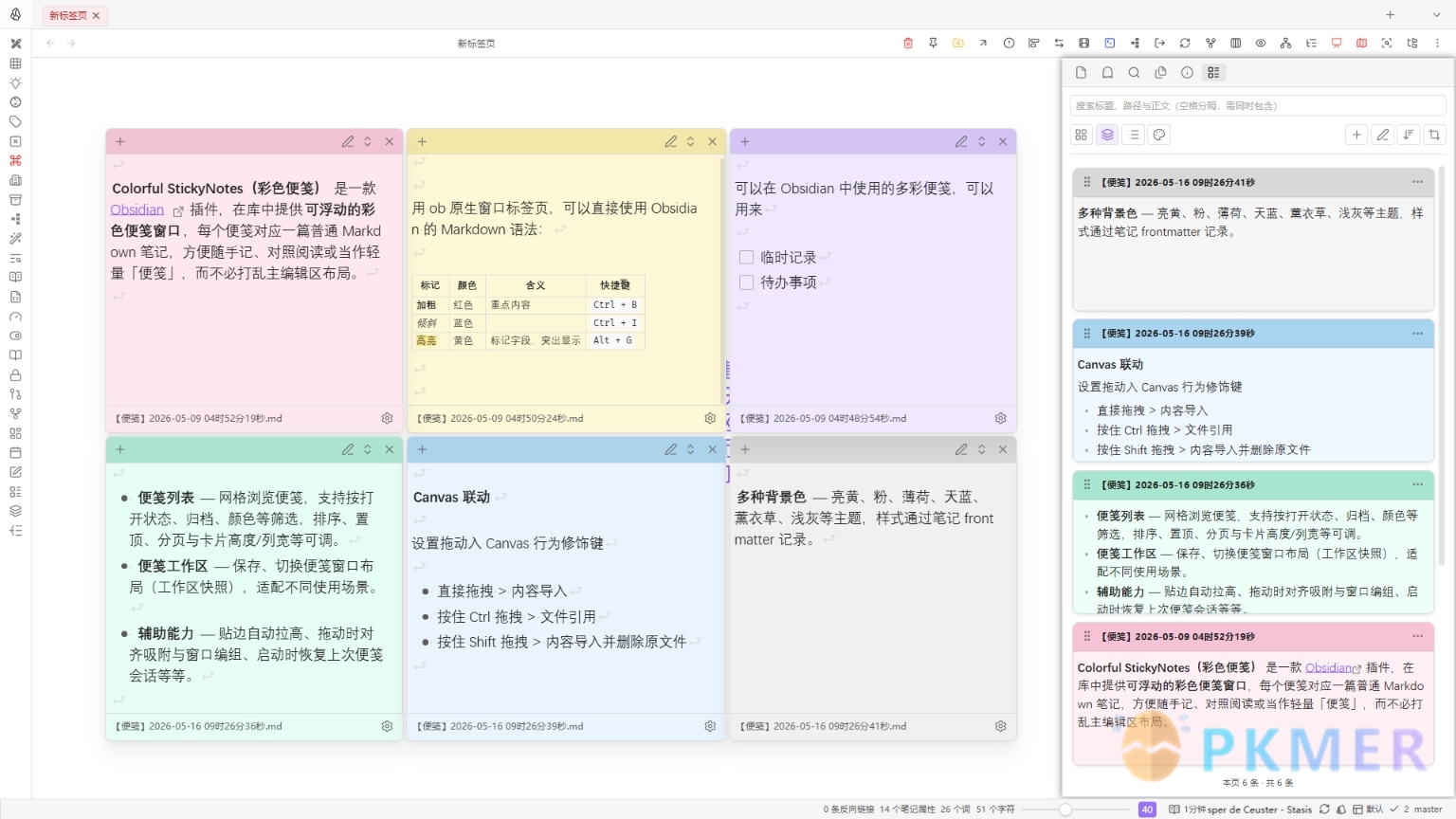Screen dimensions: 1456x819
Task: Open the tab list dropdown chevron
Action: click(1436, 15)
